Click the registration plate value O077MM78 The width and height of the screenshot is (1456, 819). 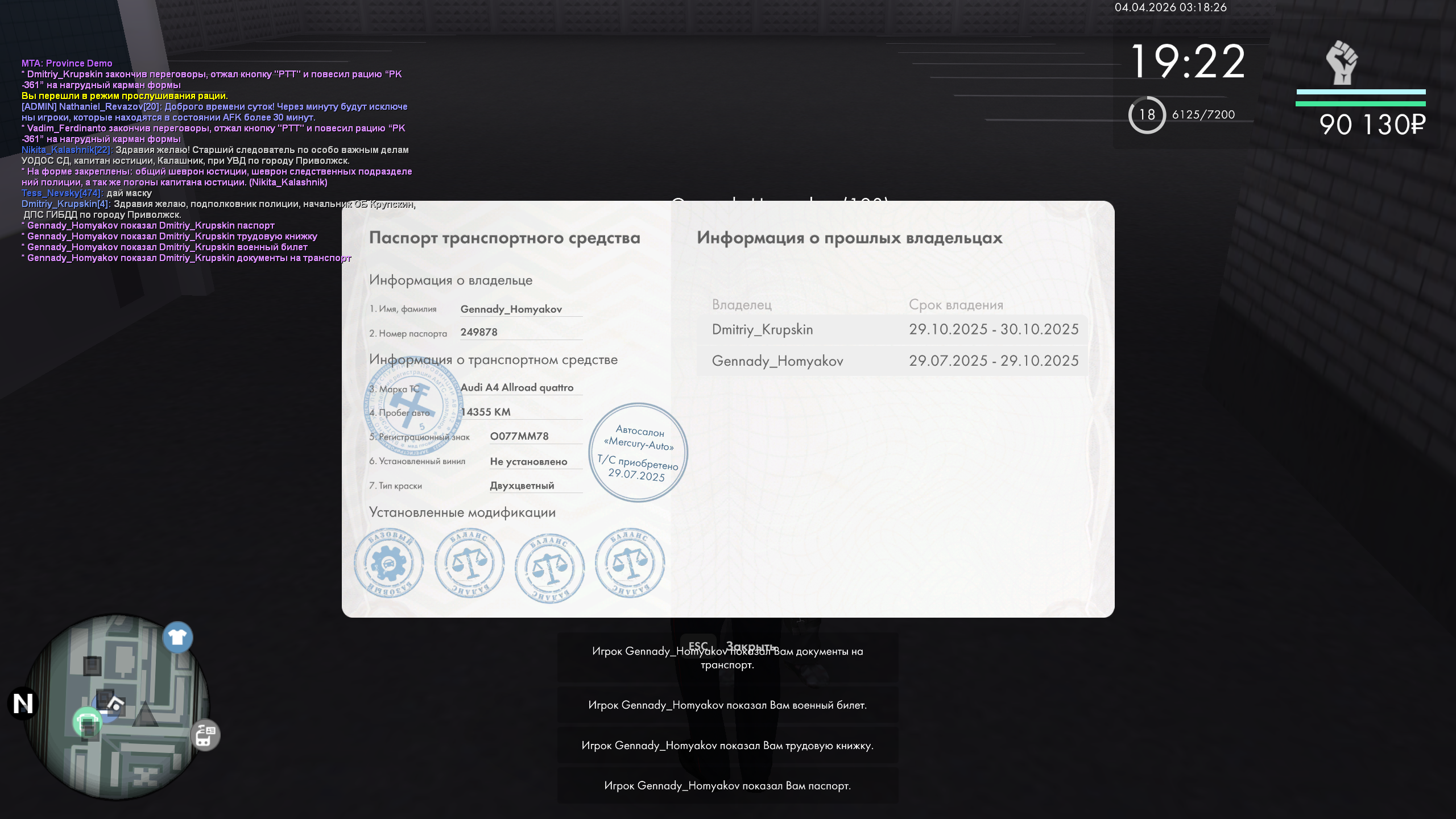[519, 436]
